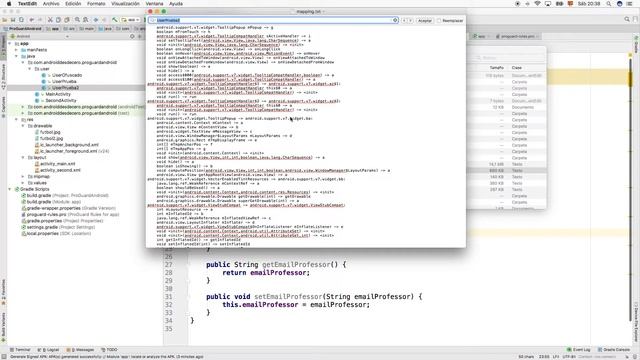Click the Undo arrow in Android Studio toolbar
640x360 pixels.
coord(31,20)
